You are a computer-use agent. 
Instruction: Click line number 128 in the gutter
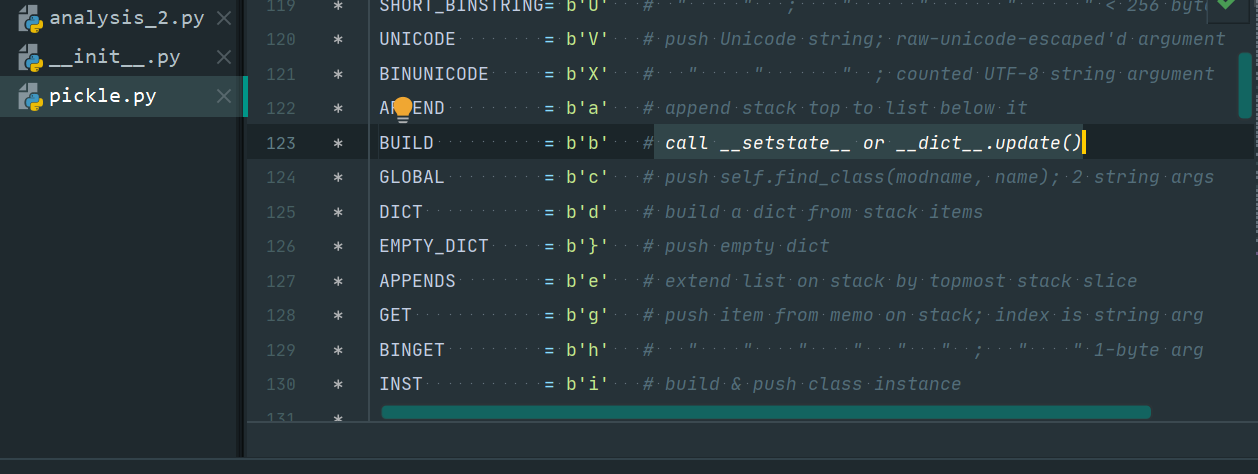pyautogui.click(x=281, y=315)
